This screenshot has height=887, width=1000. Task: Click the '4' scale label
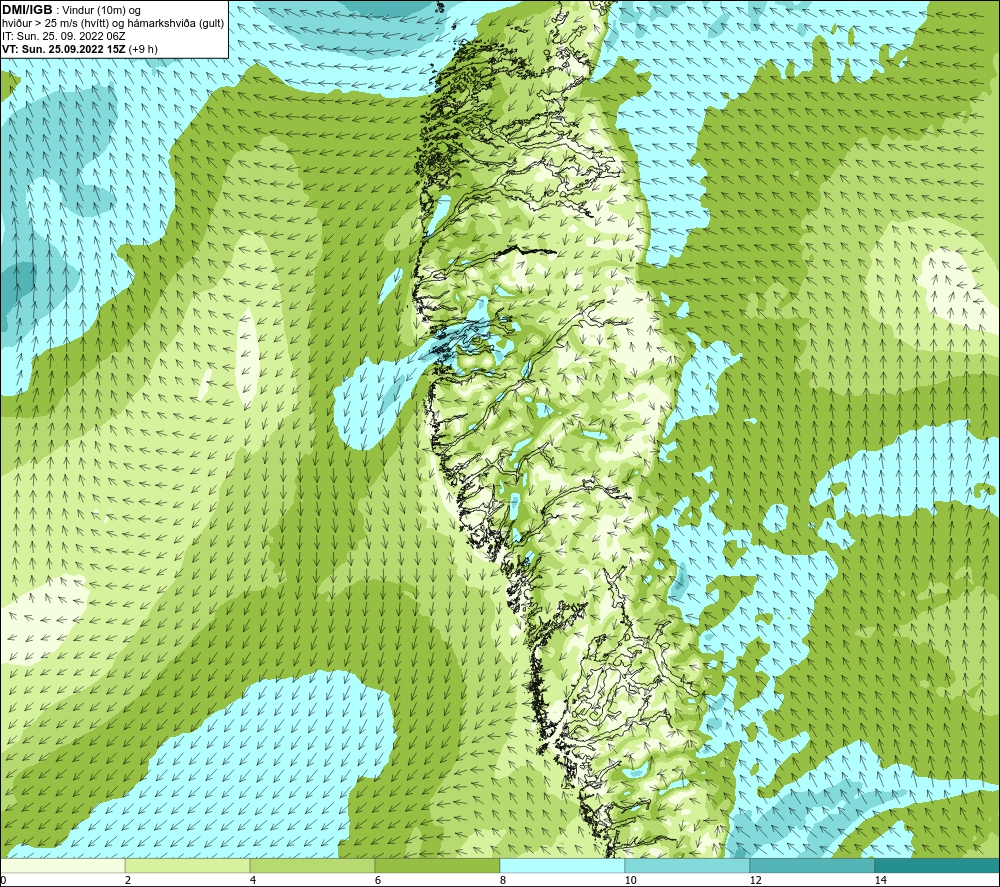(253, 880)
